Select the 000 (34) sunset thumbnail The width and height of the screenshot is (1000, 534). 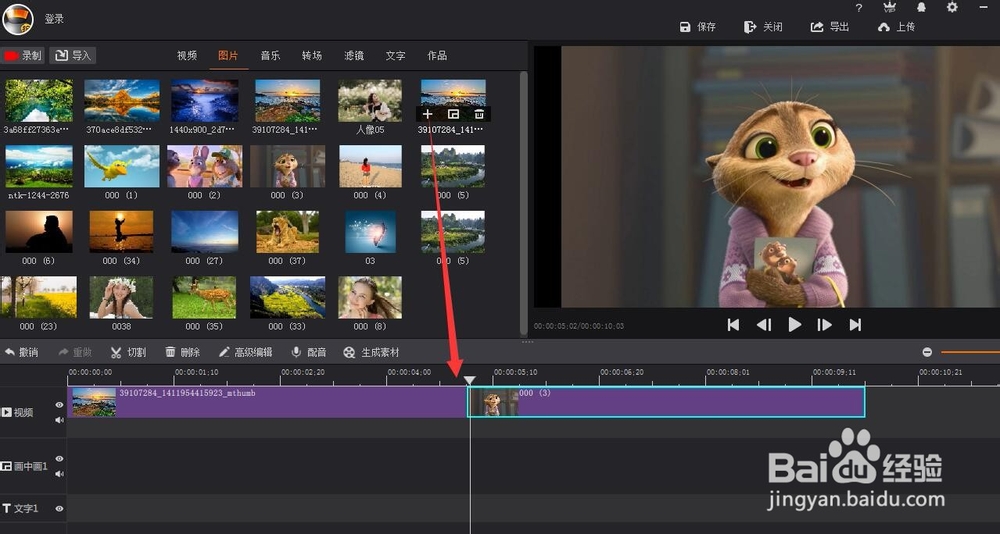[x=121, y=232]
